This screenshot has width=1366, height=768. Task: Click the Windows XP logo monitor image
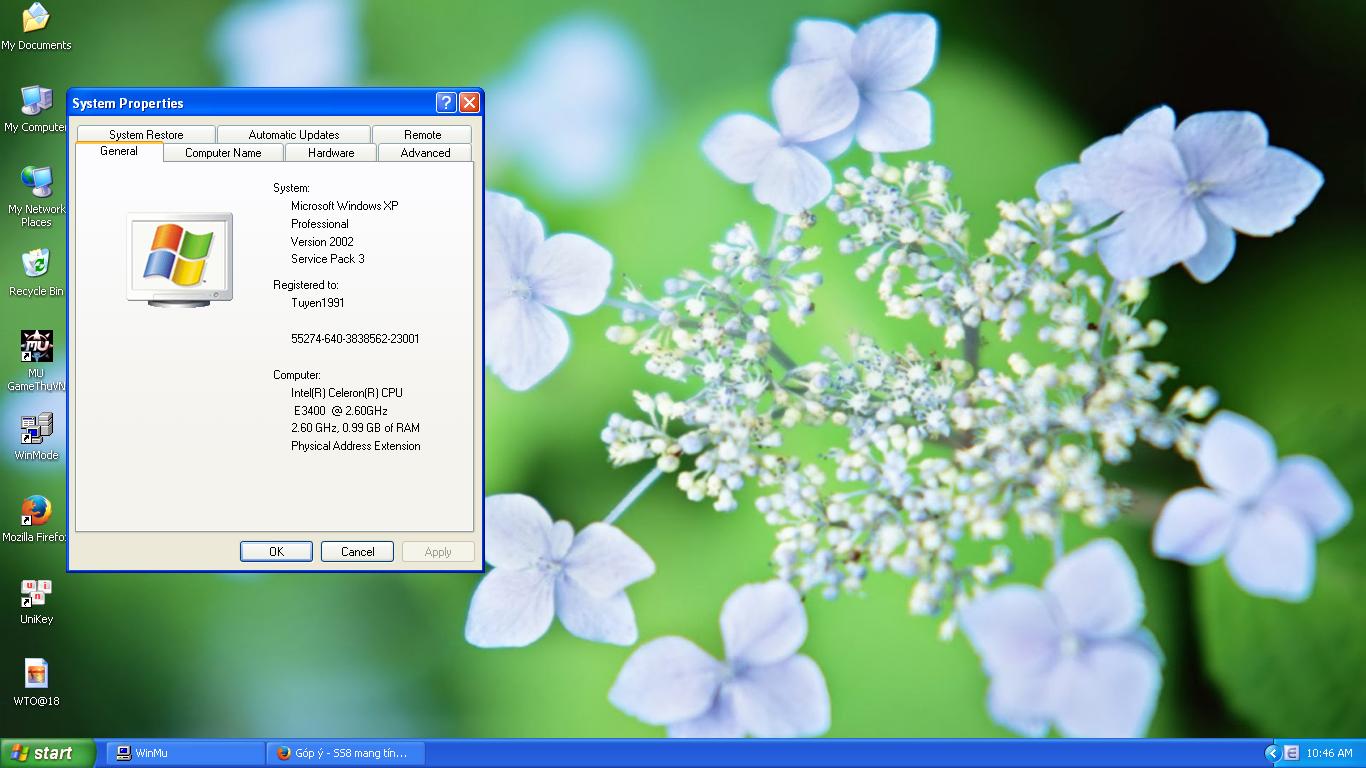pyautogui.click(x=180, y=259)
